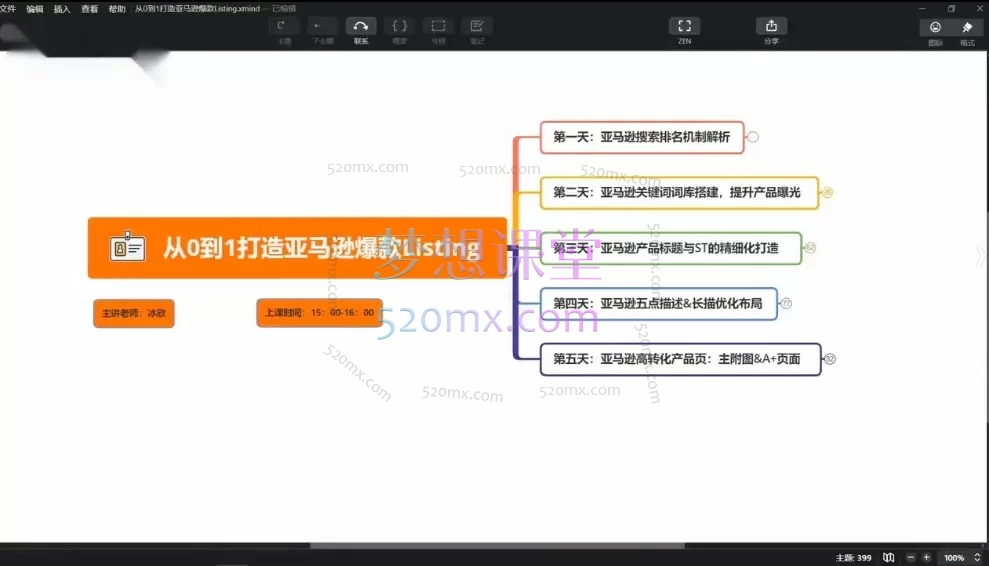Click the ID card icon in the central topic
Viewport: 989px width, 566px height.
pos(127,247)
